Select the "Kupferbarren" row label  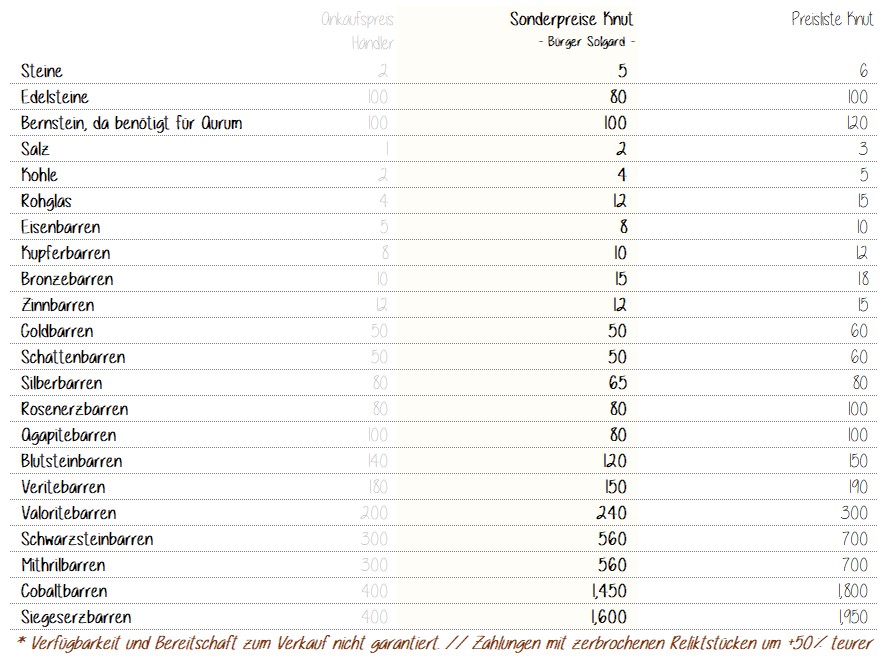[x=65, y=253]
